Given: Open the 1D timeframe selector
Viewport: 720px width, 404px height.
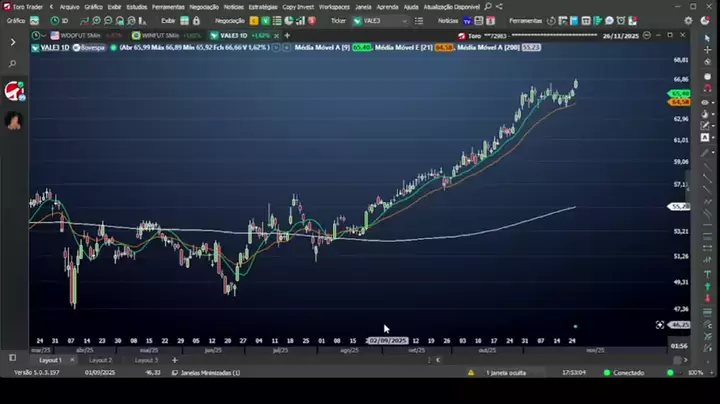Looking at the screenshot, I should click(62, 20).
